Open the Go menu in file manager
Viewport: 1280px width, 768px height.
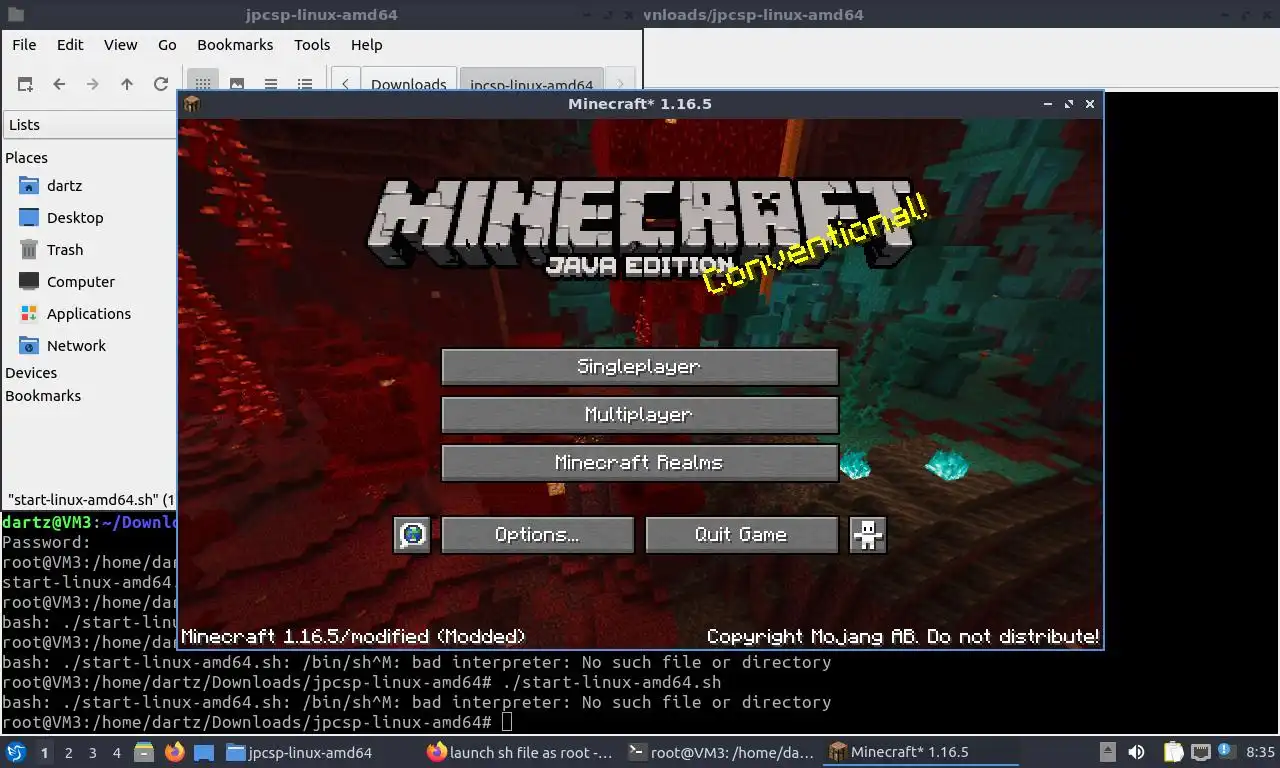pyautogui.click(x=167, y=45)
